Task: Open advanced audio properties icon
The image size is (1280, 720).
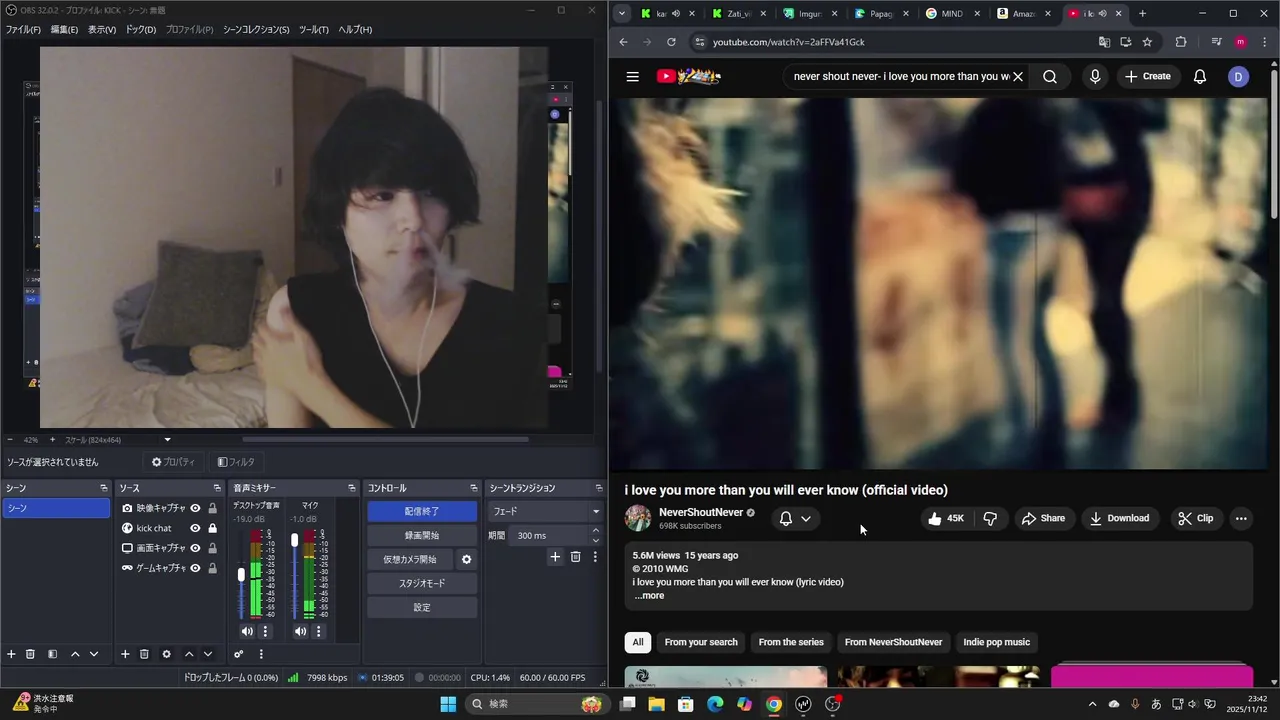Action: click(x=238, y=654)
